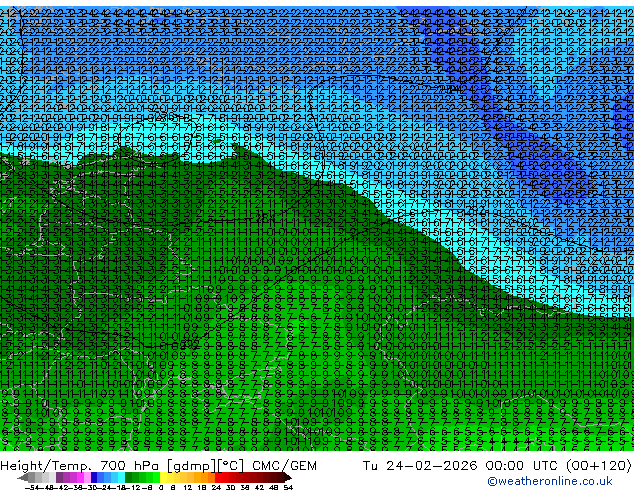Click the (00+120) forecast hour label
The image size is (634, 490).
coord(598,466)
